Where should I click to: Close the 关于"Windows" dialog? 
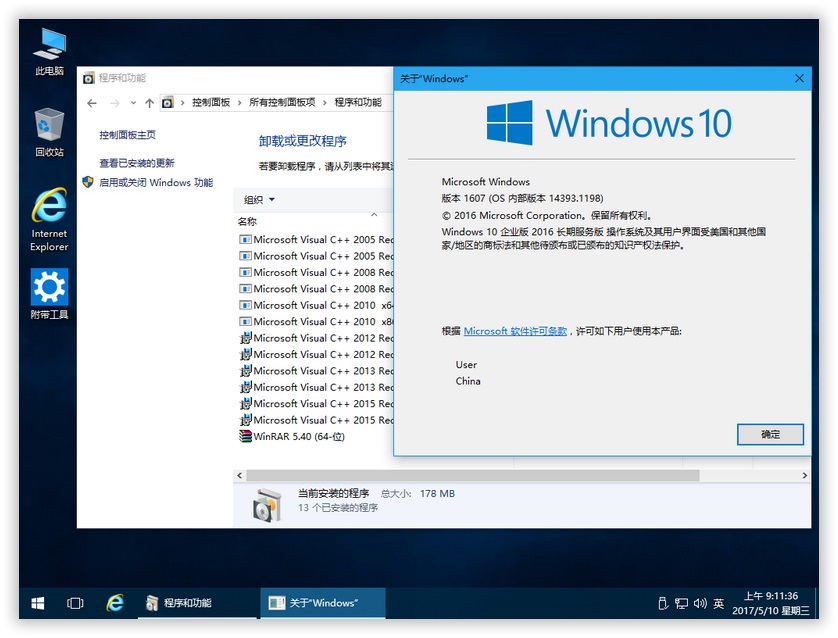(799, 79)
